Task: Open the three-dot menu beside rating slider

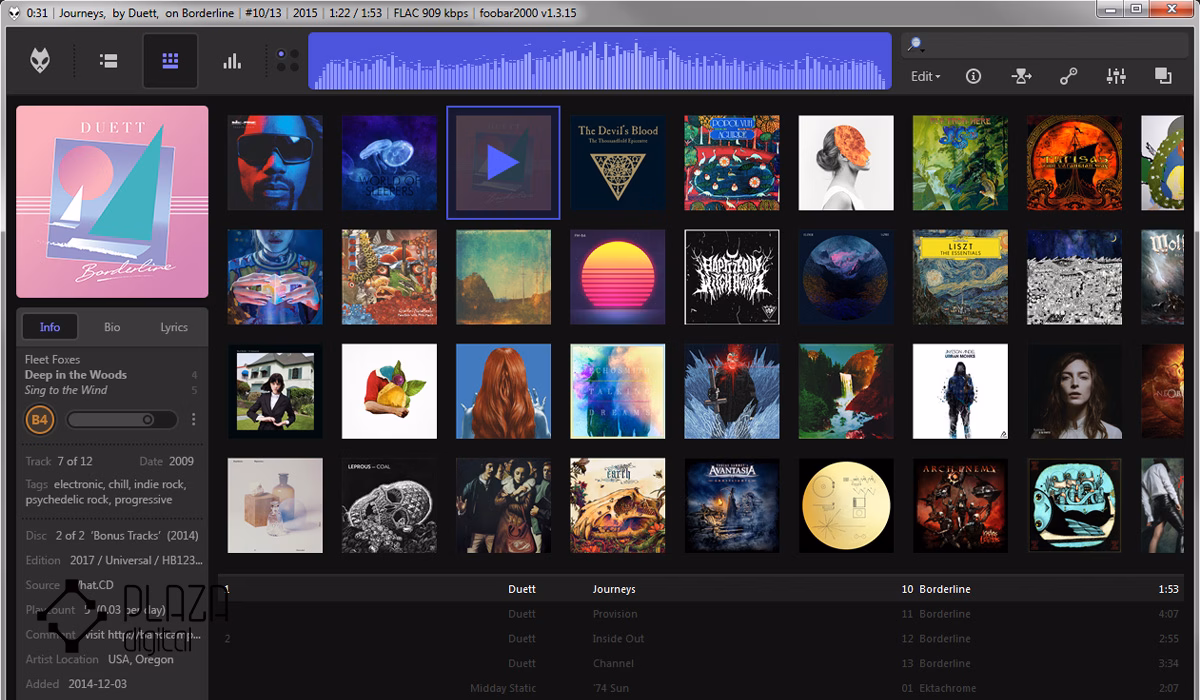Action: click(194, 420)
